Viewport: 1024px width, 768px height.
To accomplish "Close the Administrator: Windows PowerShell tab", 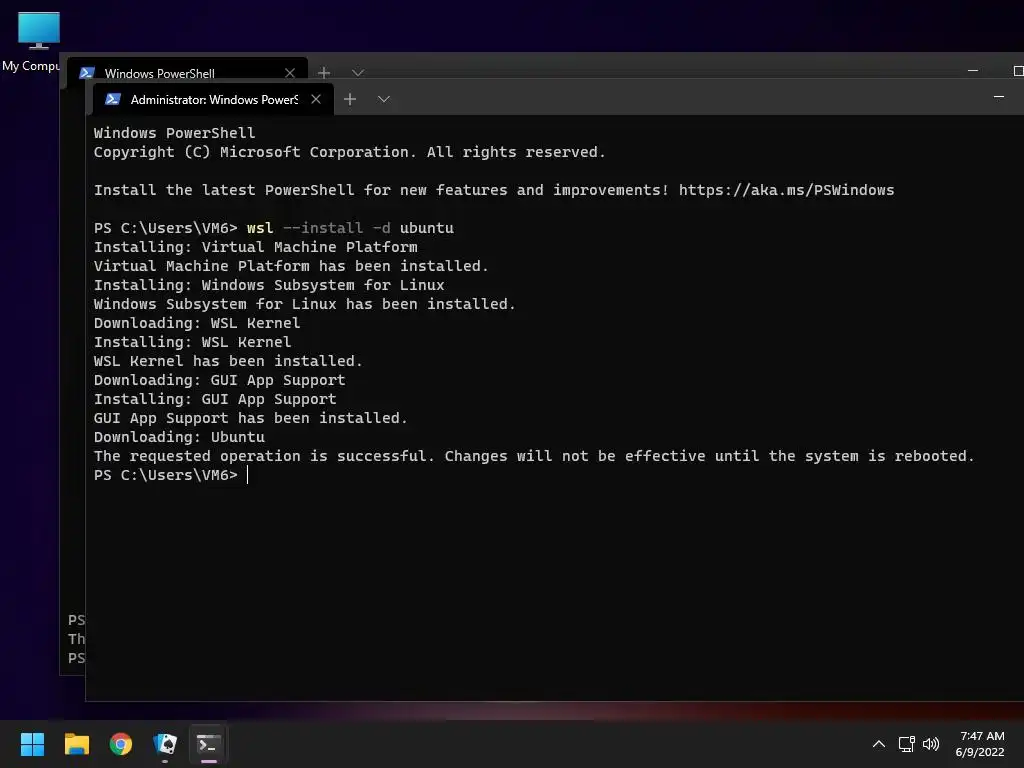I will (316, 99).
